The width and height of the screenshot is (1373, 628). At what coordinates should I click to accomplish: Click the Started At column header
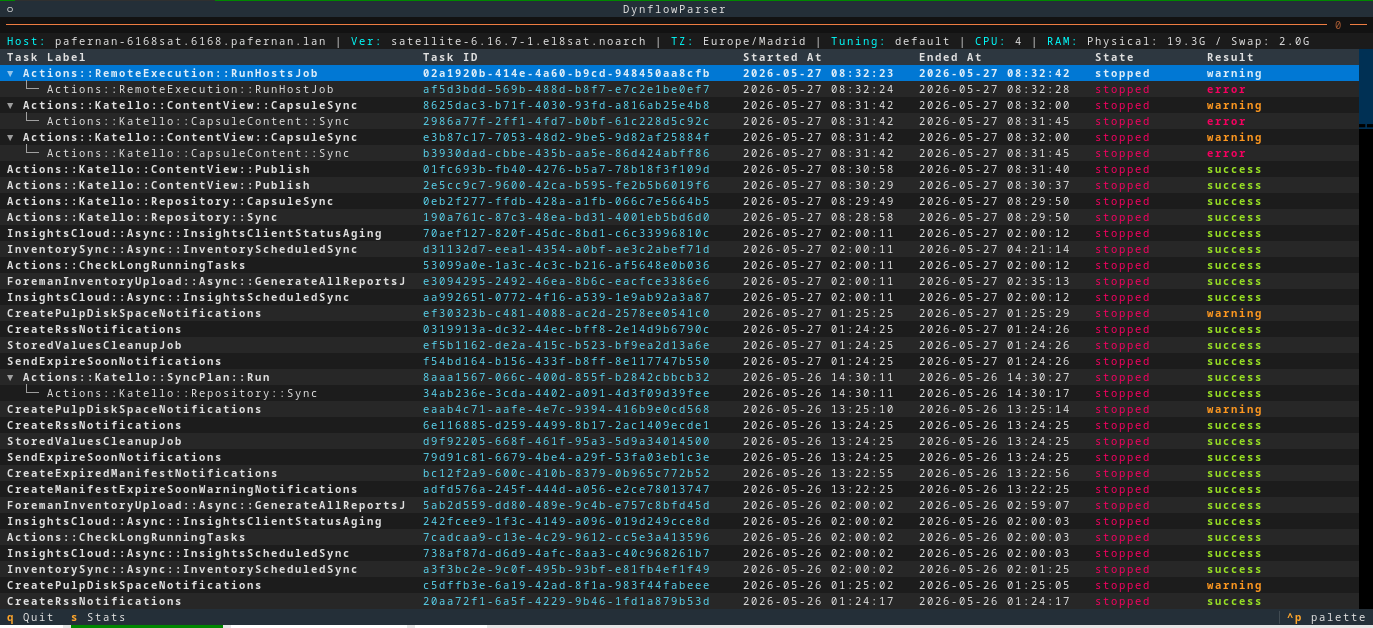(x=782, y=57)
